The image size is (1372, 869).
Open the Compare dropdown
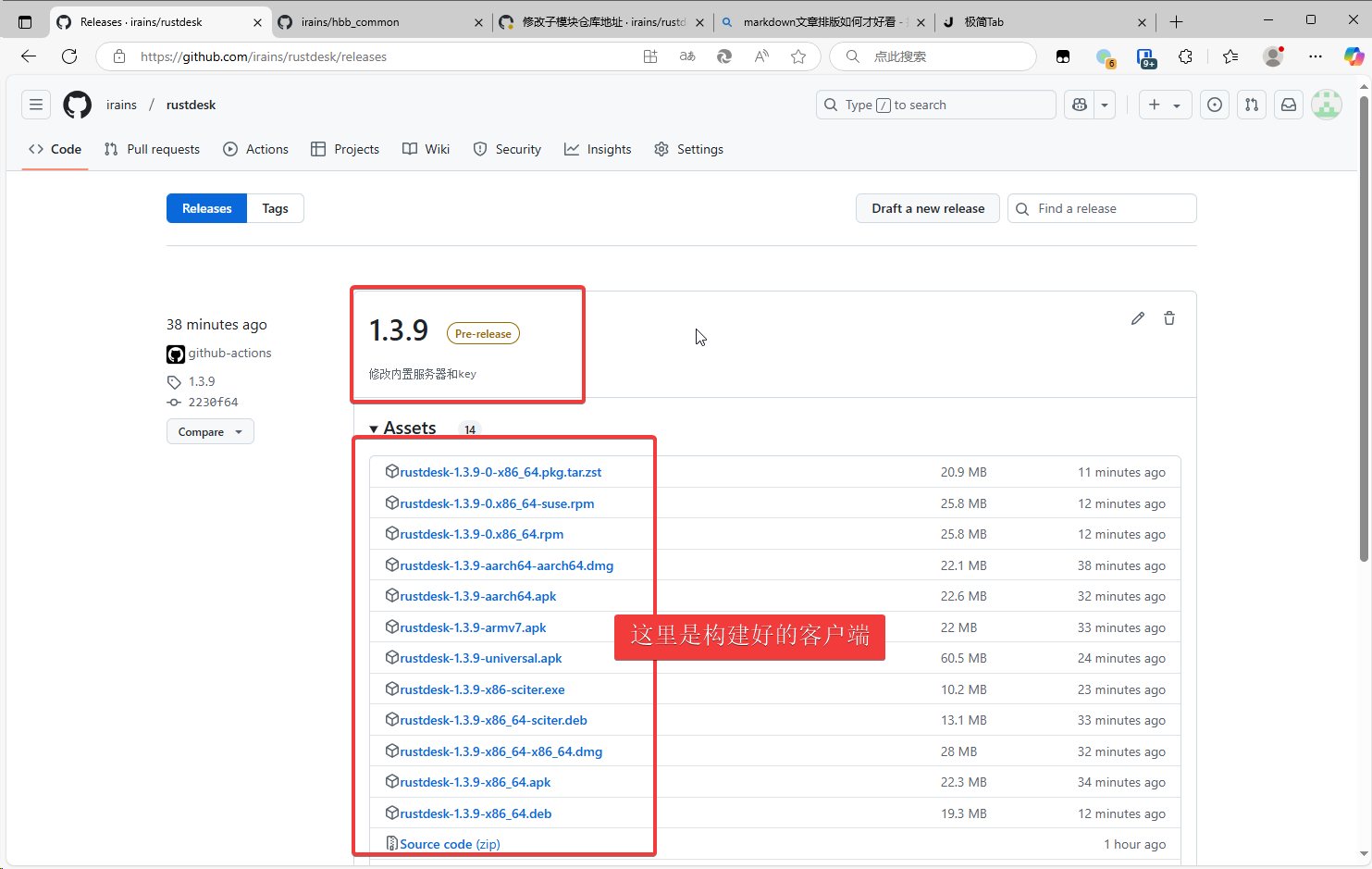(210, 432)
